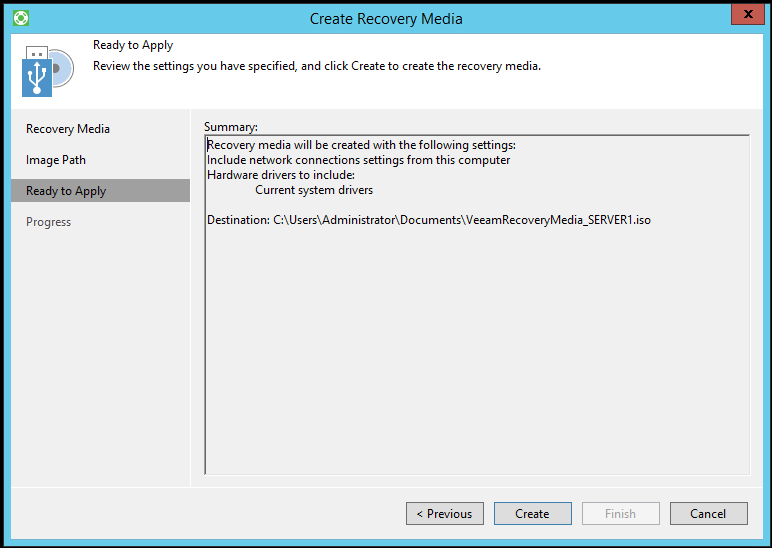This screenshot has width=772, height=548.
Task: Click the 'Create Recovery Media' title bar text
Action: (386, 18)
